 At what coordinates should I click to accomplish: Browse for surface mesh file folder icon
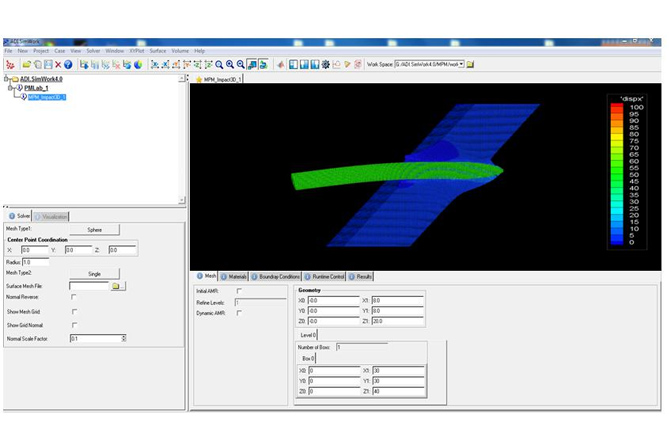117,286
